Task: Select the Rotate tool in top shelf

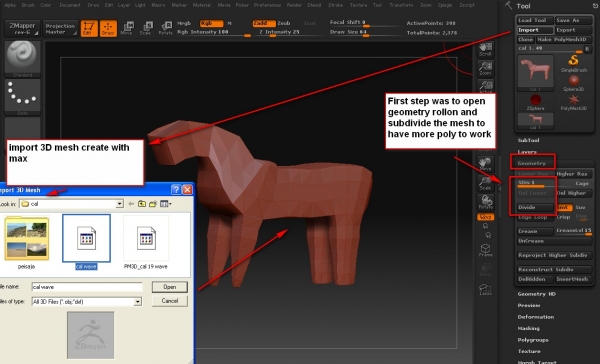Action: pyautogui.click(x=166, y=28)
